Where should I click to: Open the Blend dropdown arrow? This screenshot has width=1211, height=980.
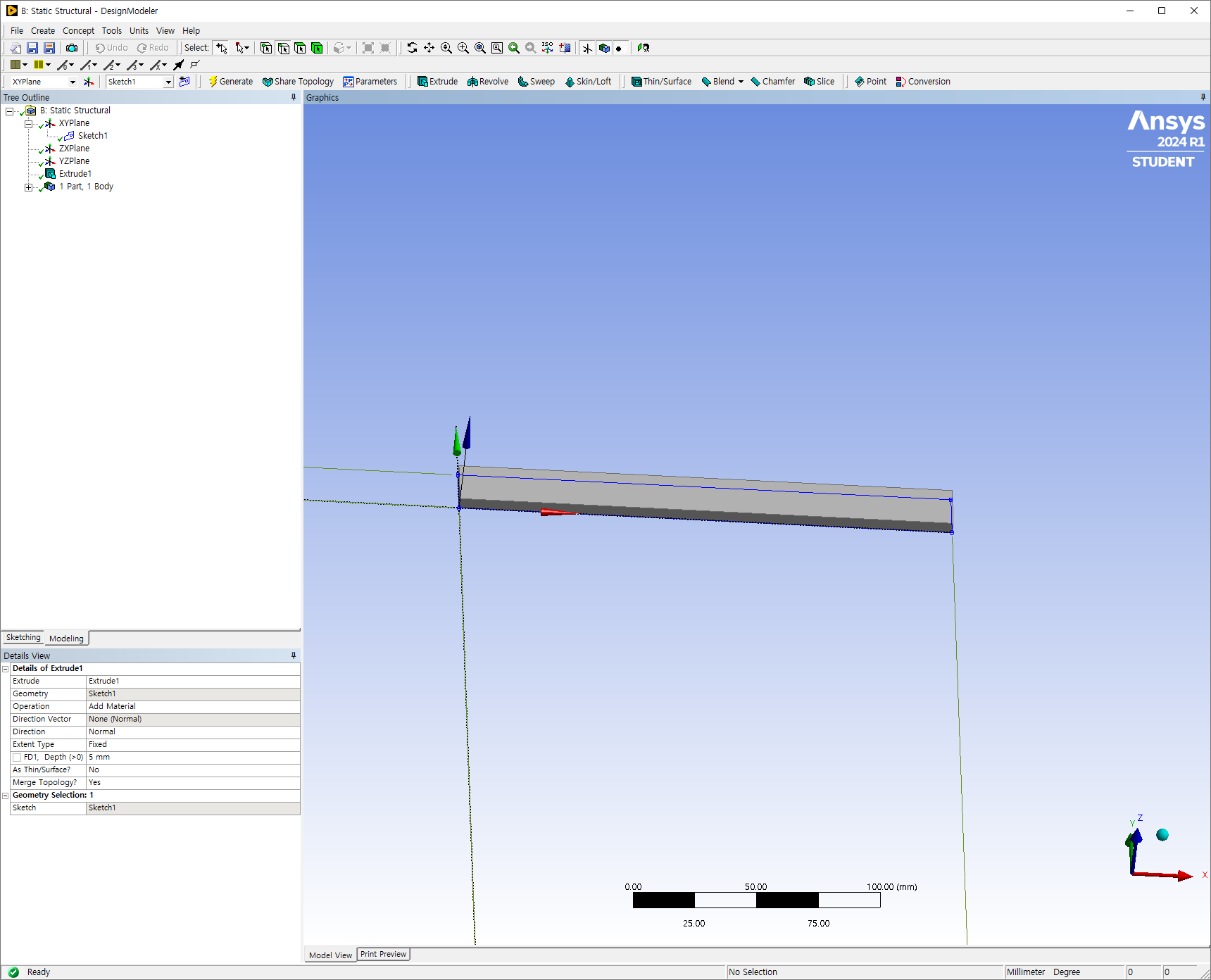click(x=741, y=82)
